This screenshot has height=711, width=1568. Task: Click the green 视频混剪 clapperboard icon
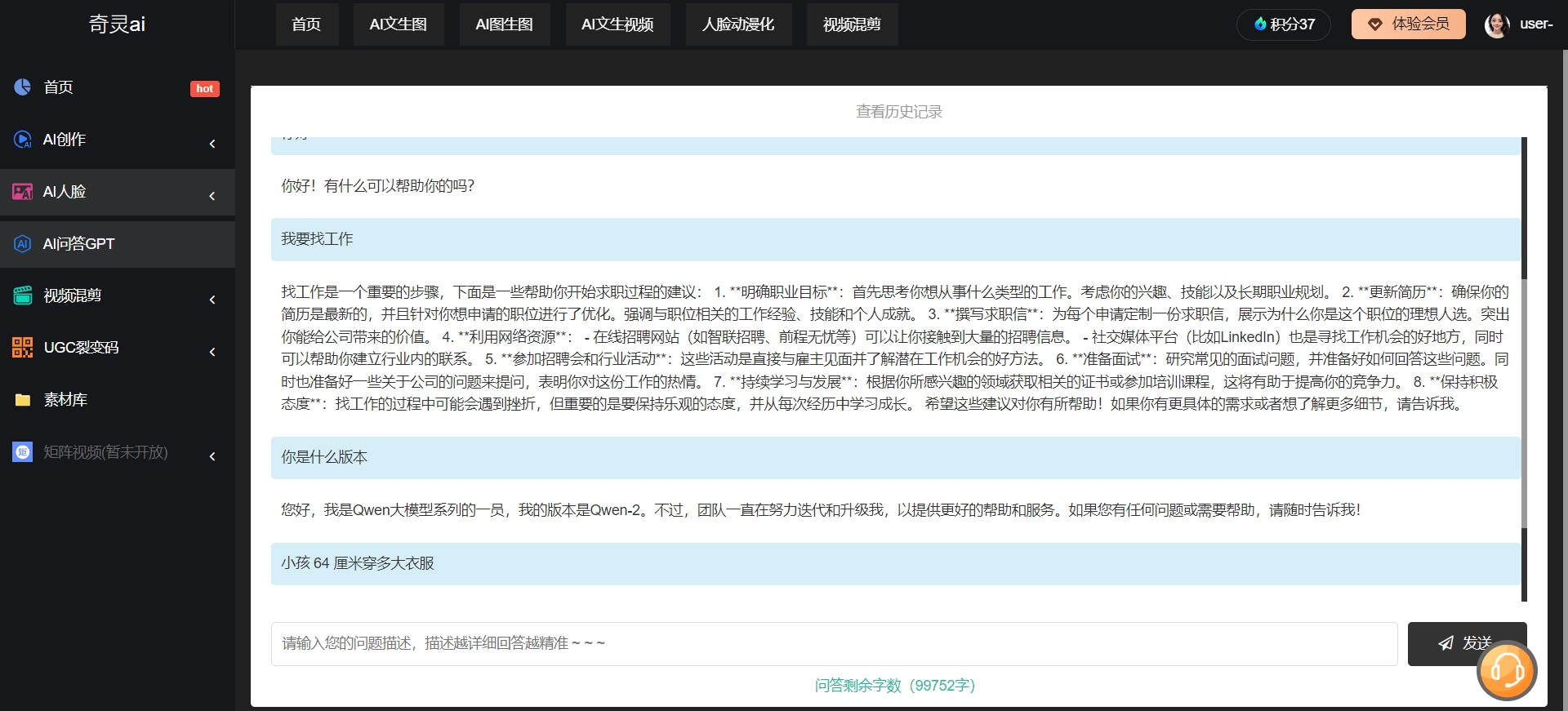[x=23, y=296]
